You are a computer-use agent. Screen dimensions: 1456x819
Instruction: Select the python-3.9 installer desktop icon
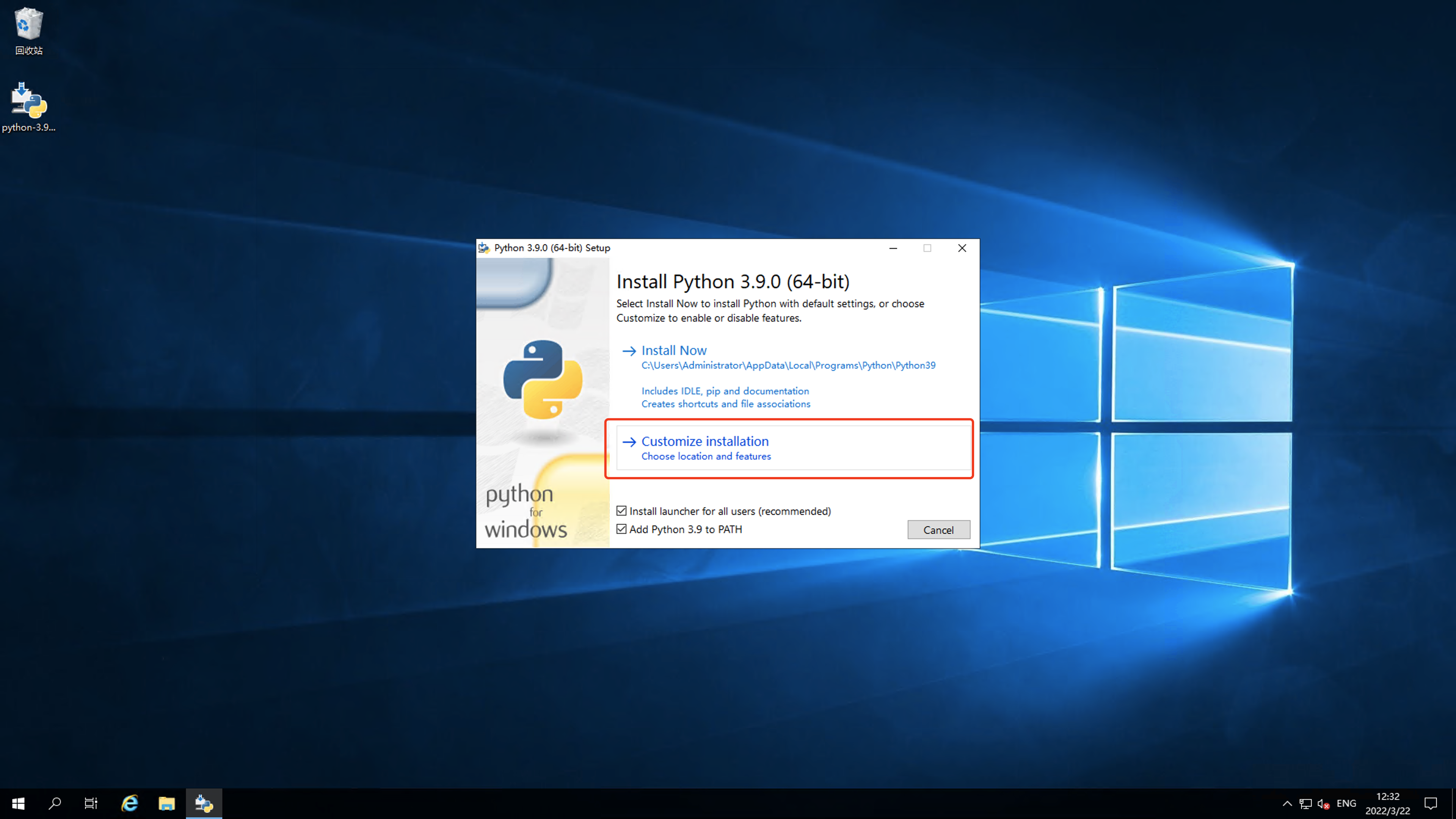28,102
